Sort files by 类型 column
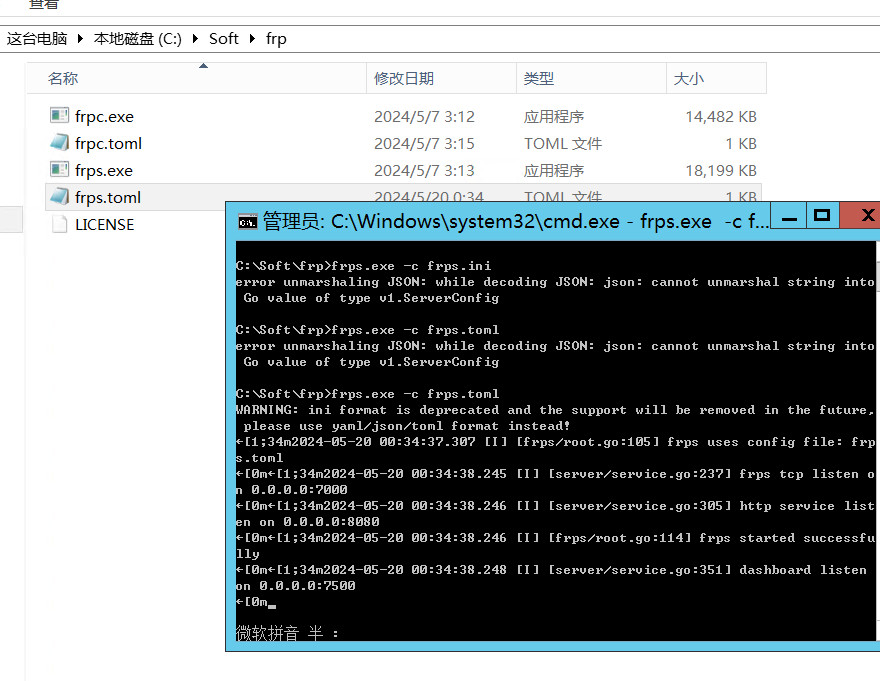This screenshot has height=681, width=880. point(591,78)
